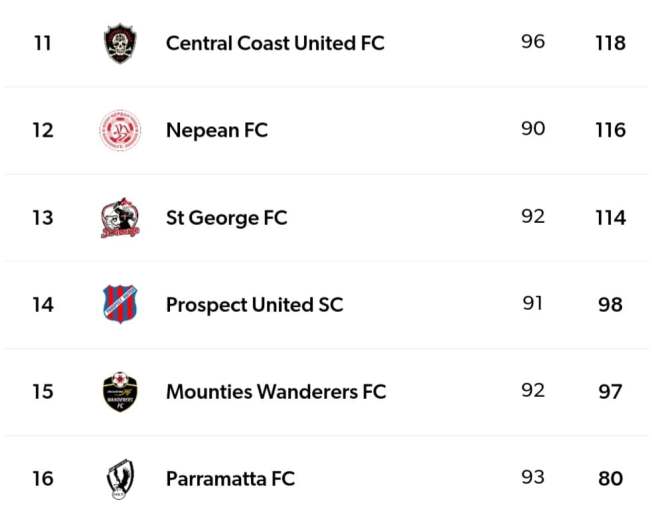Click the Central Coast United FC skull crest
The width and height of the screenshot is (652, 521).
(120, 43)
